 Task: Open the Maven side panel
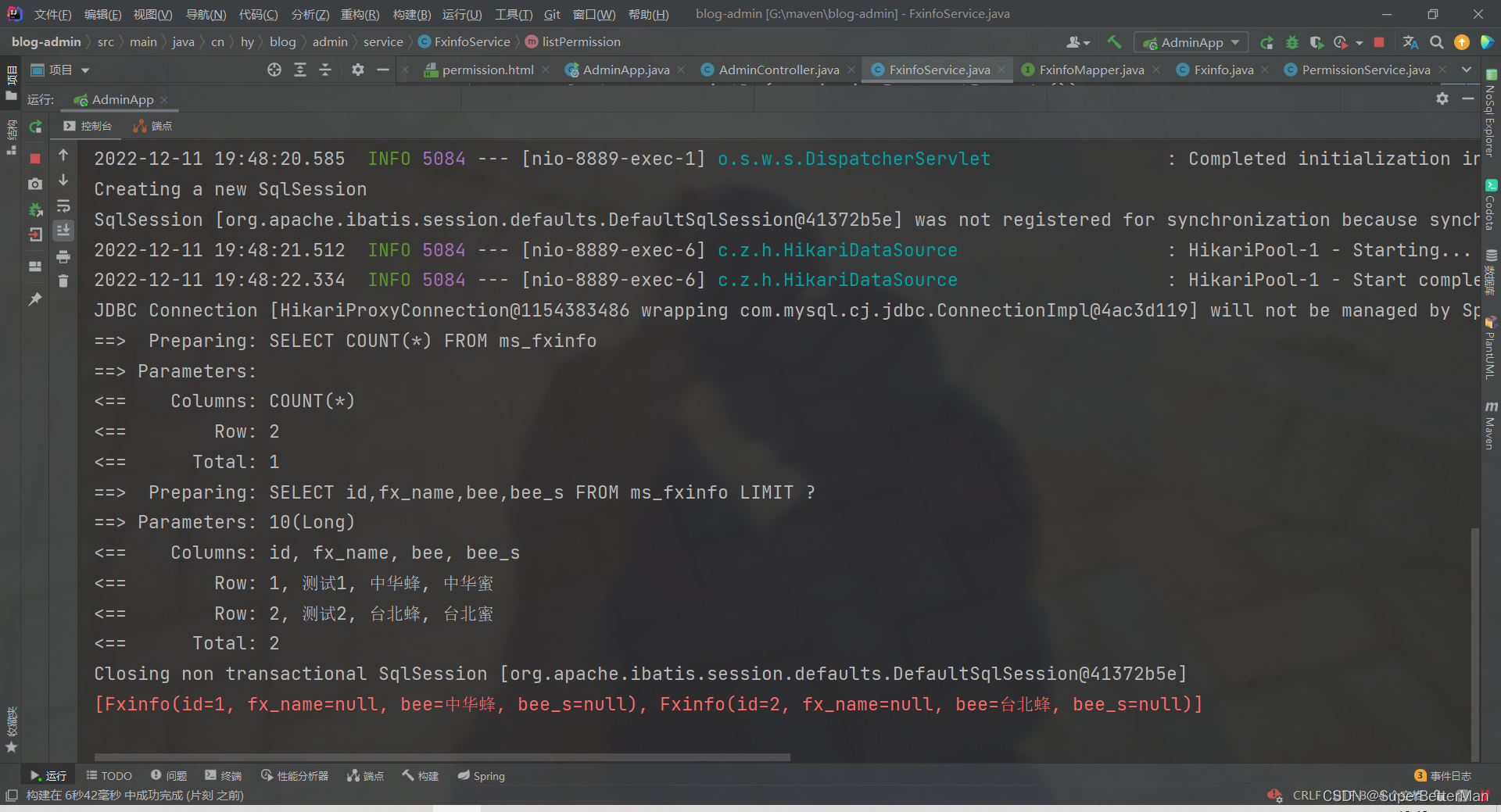[1491, 426]
